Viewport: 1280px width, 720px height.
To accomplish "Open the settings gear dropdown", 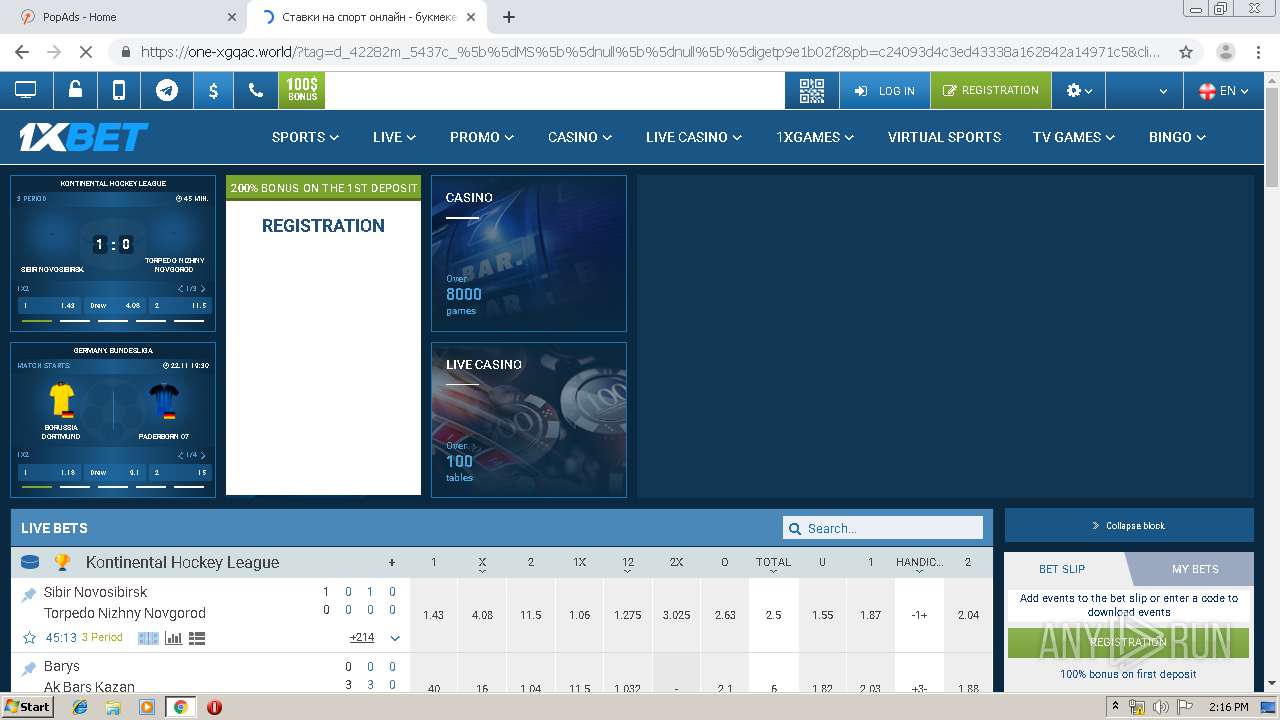I will click(x=1078, y=91).
